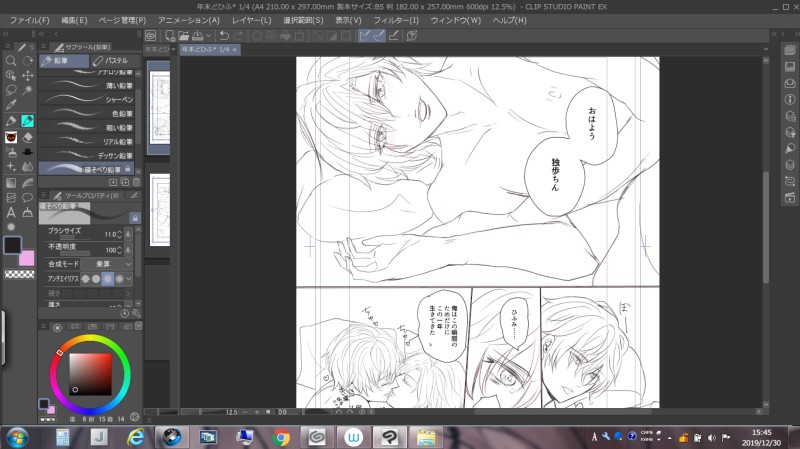Toggle the brush preview lock icon
800x449 pixels.
135,218
